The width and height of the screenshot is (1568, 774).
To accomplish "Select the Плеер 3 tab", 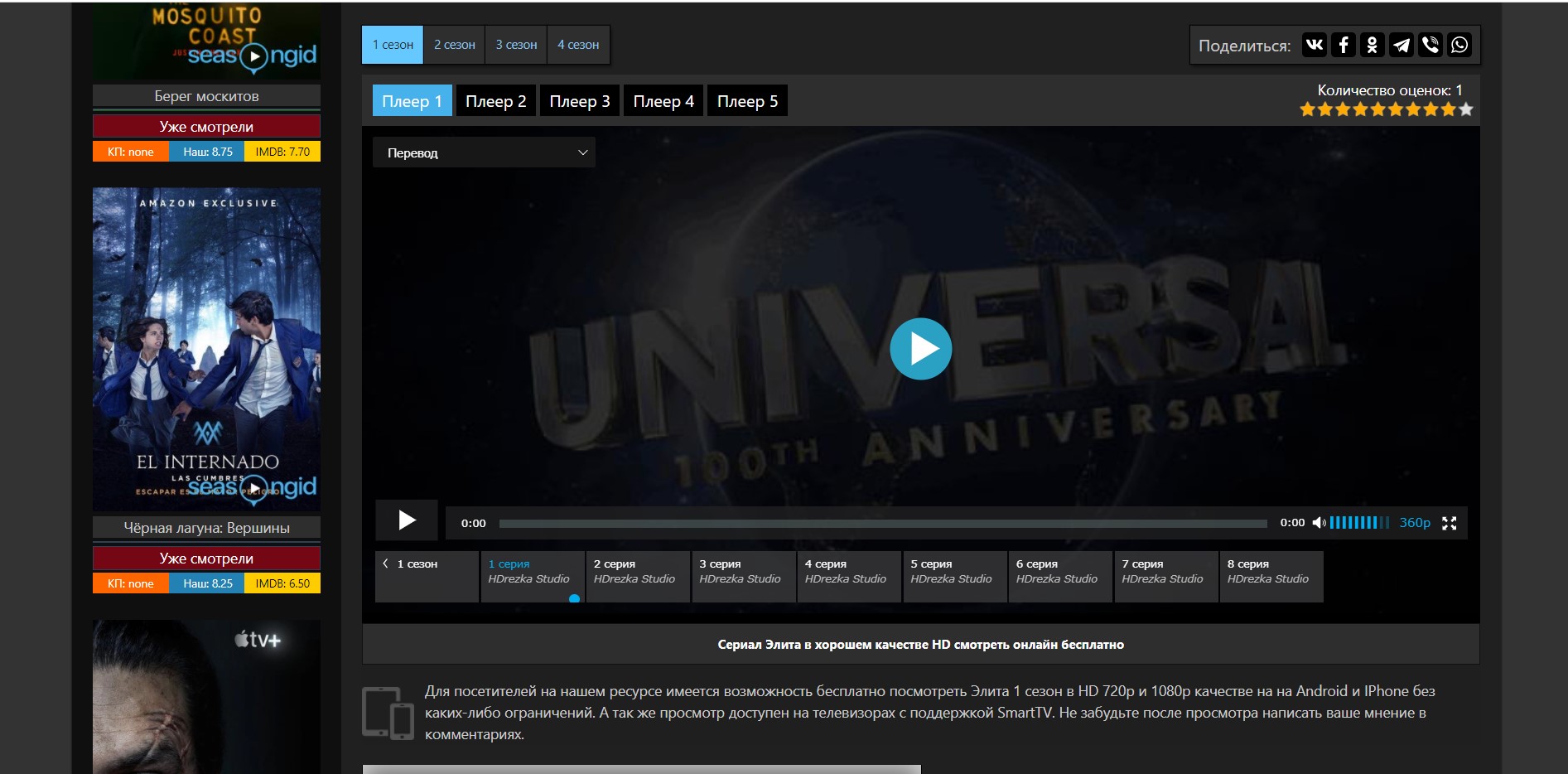I will 580,101.
